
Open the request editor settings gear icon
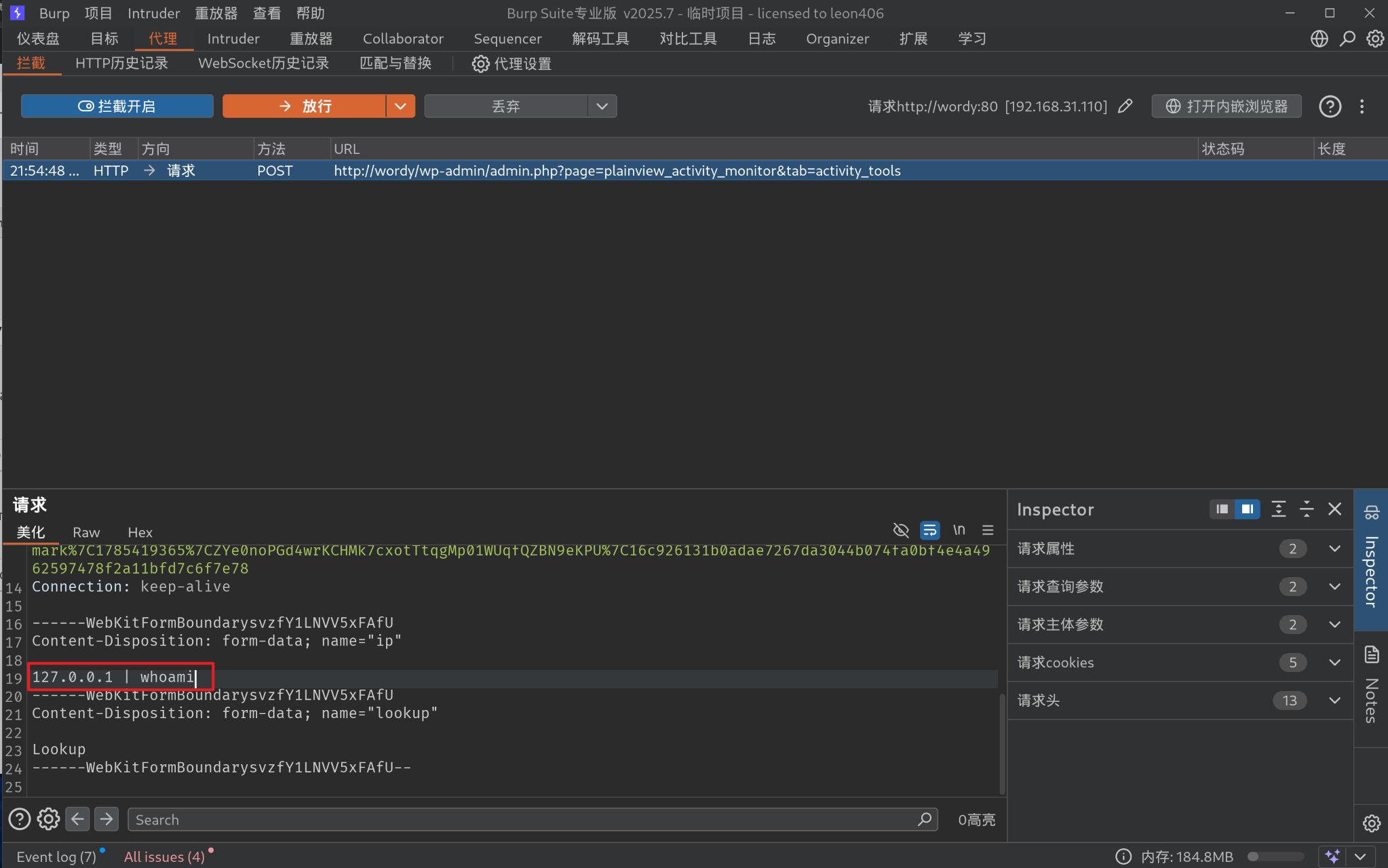tap(48, 819)
